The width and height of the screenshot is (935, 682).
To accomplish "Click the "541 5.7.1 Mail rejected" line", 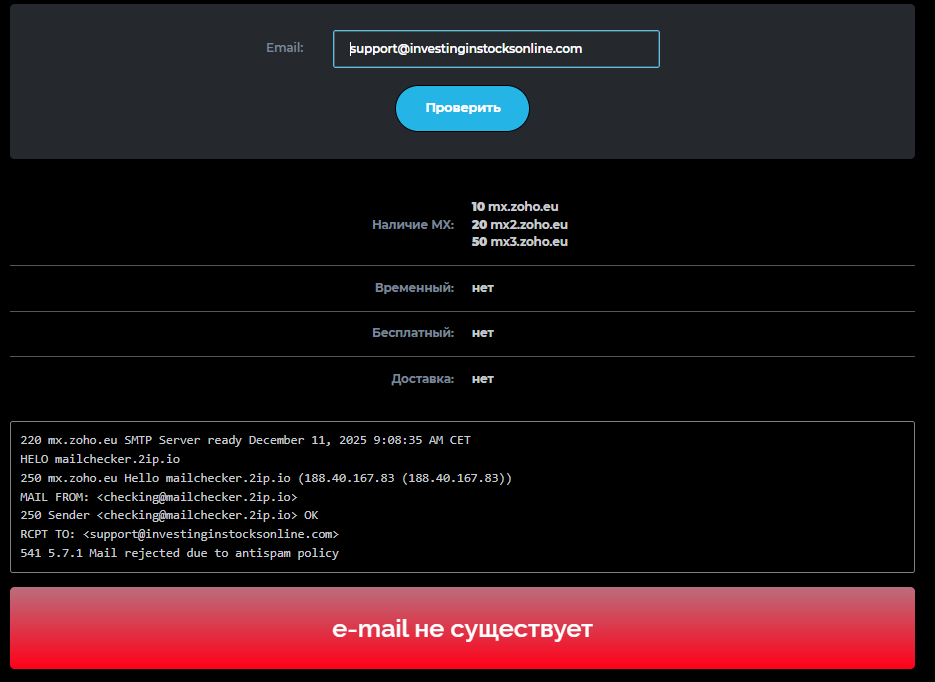I will (179, 552).
